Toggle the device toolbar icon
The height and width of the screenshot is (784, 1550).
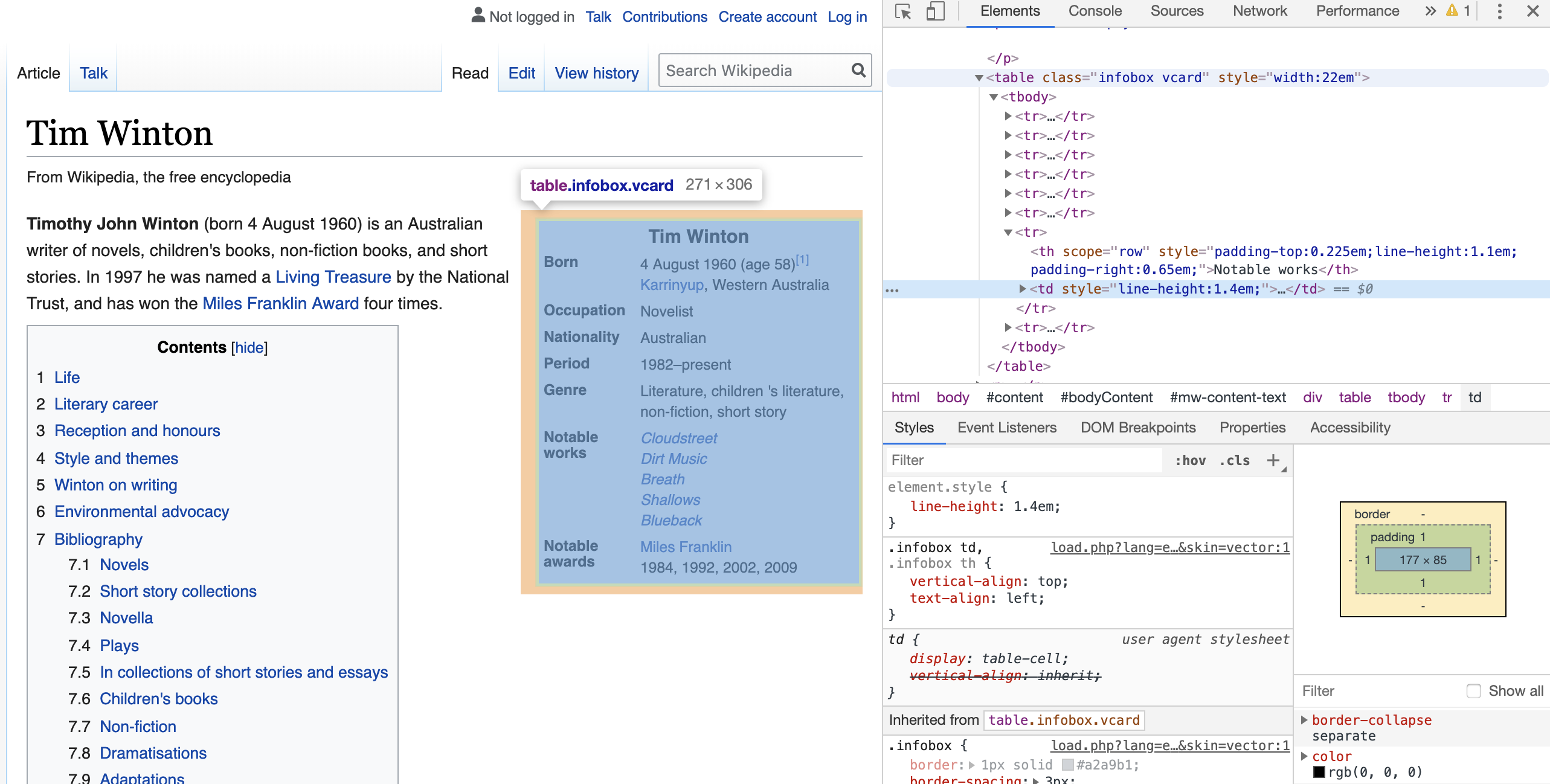coord(935,11)
